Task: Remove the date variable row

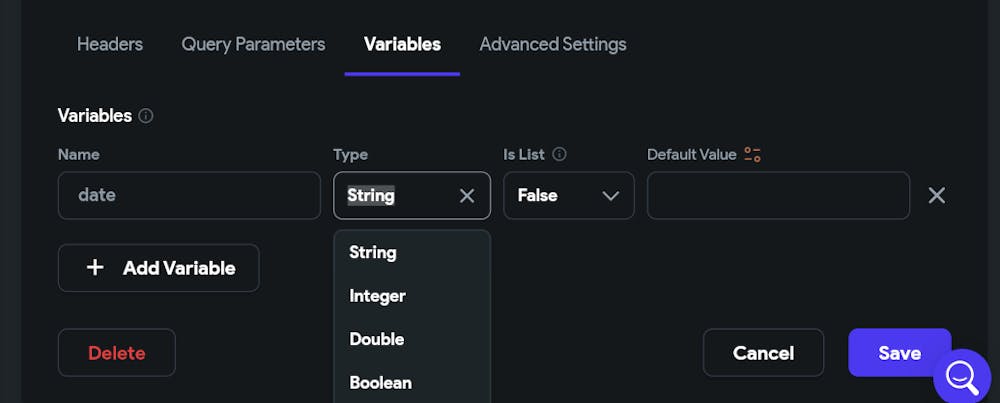Action: [x=936, y=196]
